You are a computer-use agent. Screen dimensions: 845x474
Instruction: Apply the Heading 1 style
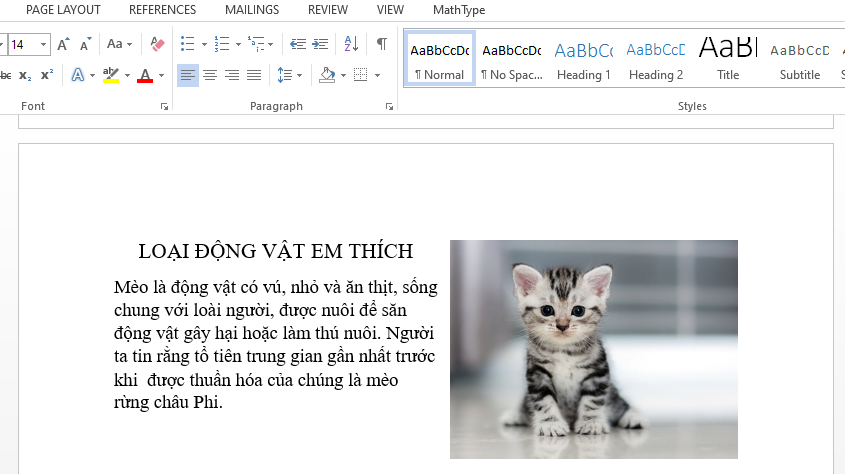point(584,60)
